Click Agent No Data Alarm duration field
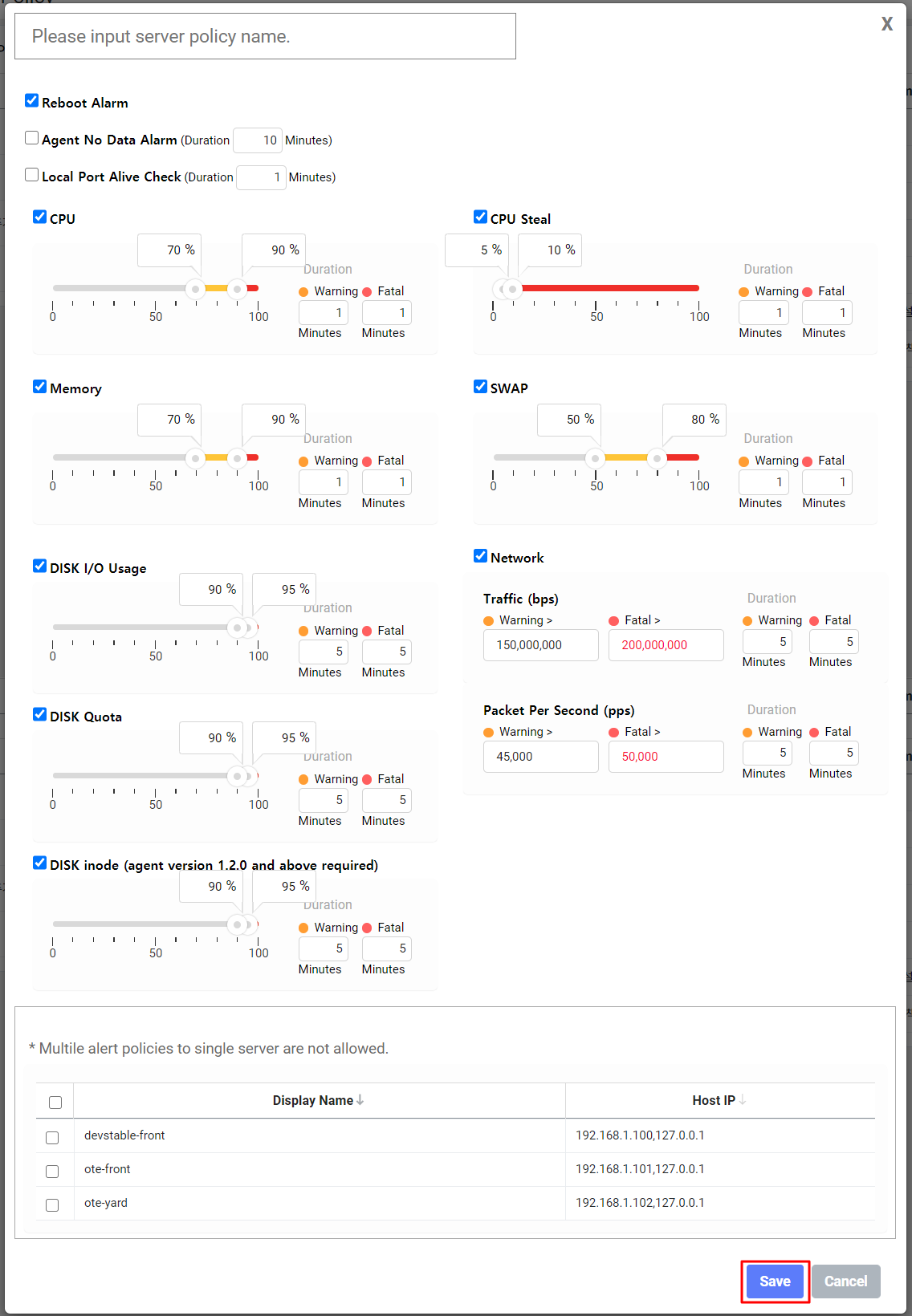 [x=258, y=140]
